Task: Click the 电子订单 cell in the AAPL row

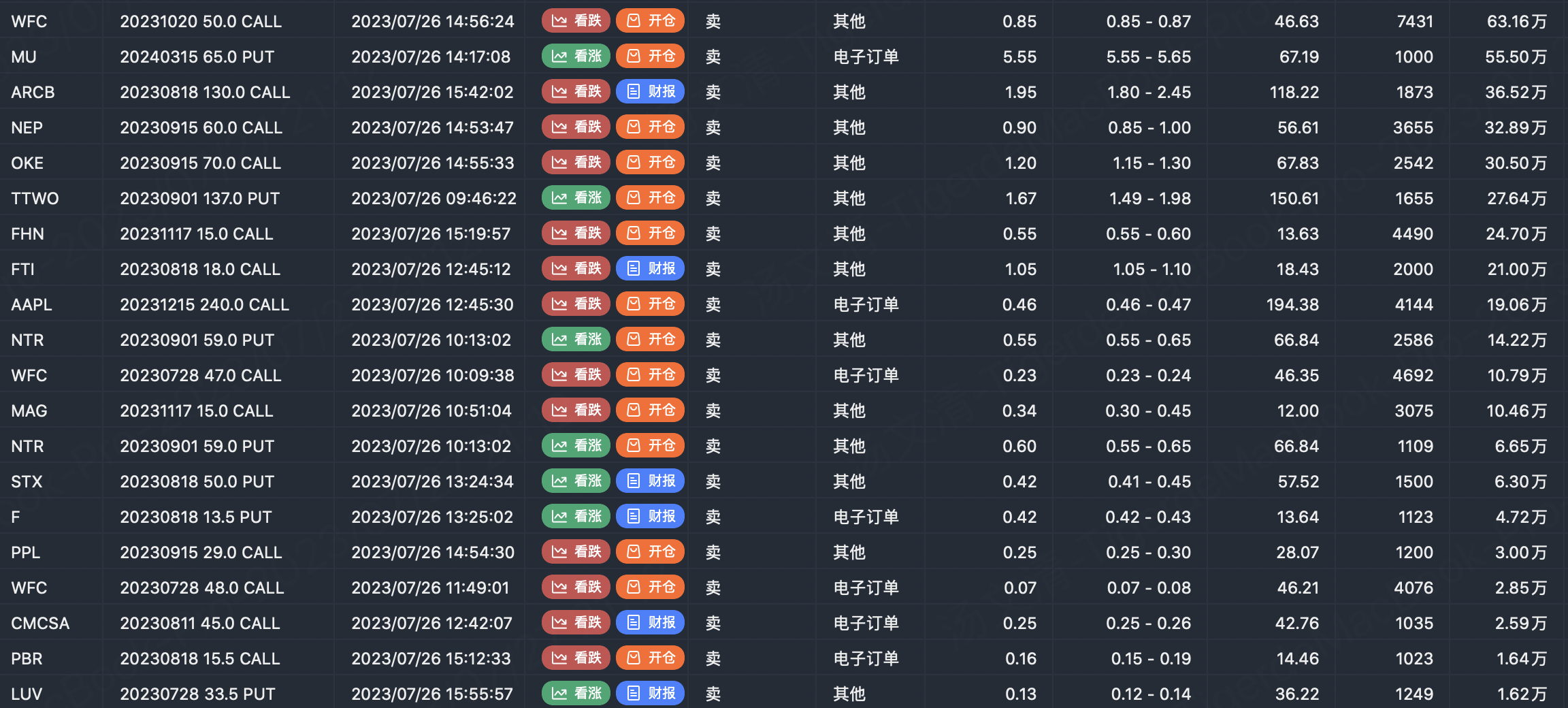Action: 866,305
